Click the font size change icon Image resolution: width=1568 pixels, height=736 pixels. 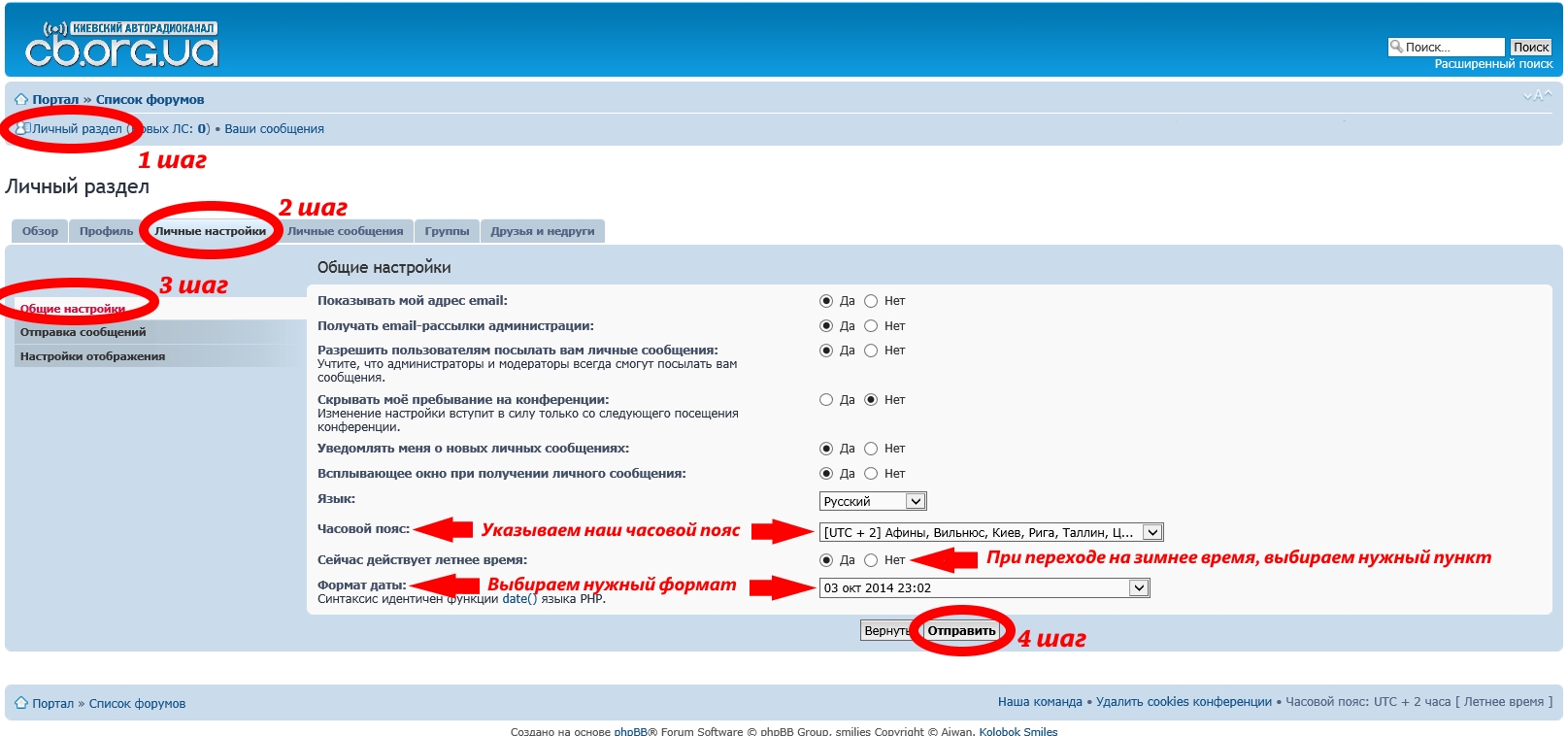1537,95
